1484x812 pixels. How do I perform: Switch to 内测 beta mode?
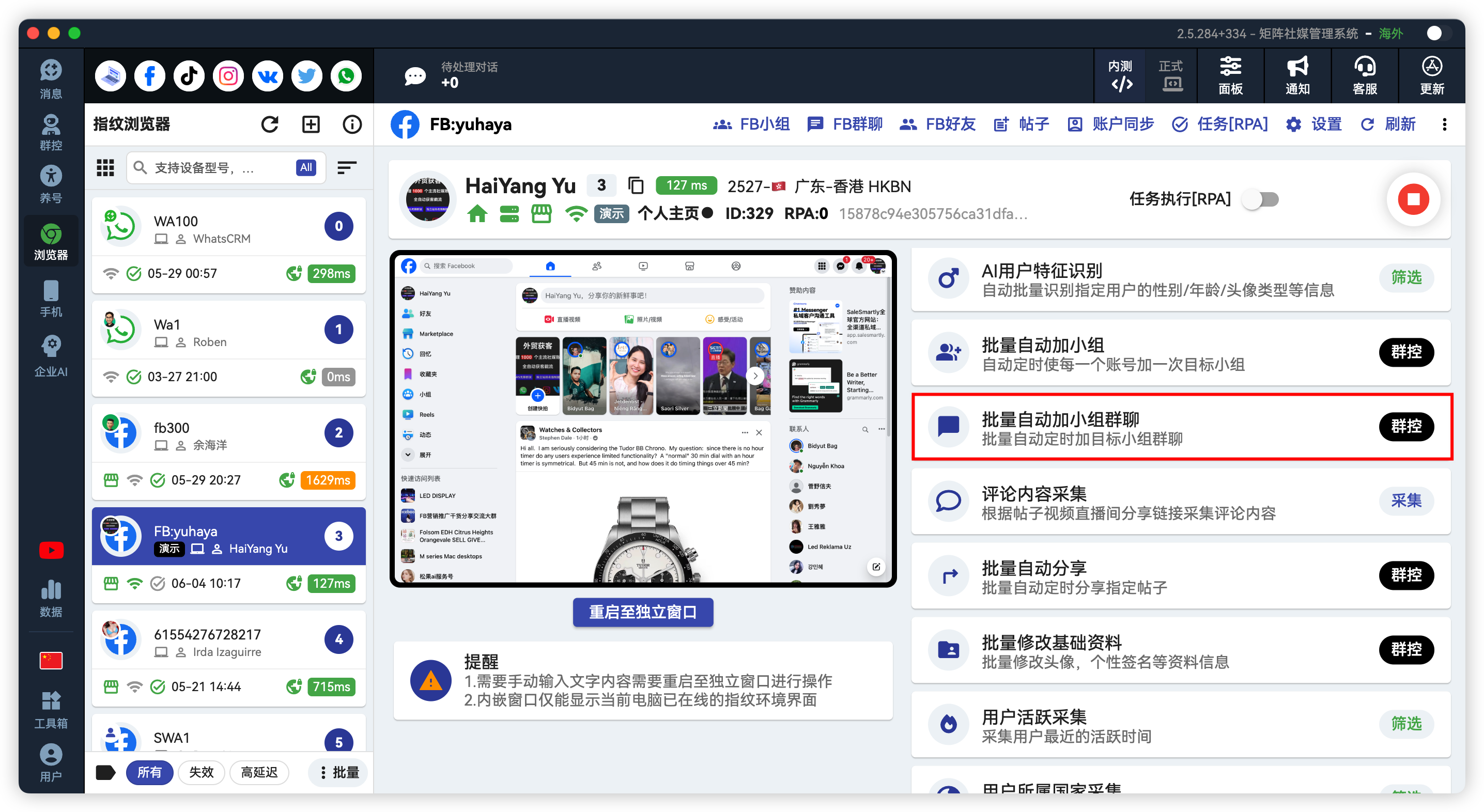coord(1120,75)
